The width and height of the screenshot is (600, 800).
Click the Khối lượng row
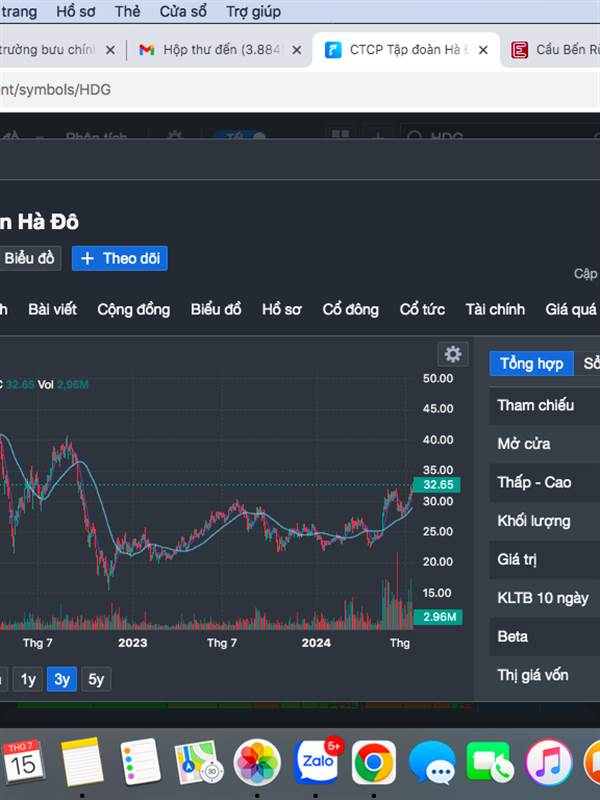(x=544, y=521)
